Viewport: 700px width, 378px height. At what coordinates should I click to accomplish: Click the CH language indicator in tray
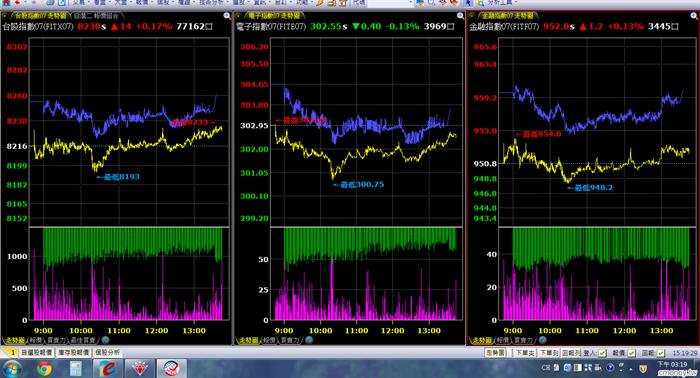[x=546, y=368]
